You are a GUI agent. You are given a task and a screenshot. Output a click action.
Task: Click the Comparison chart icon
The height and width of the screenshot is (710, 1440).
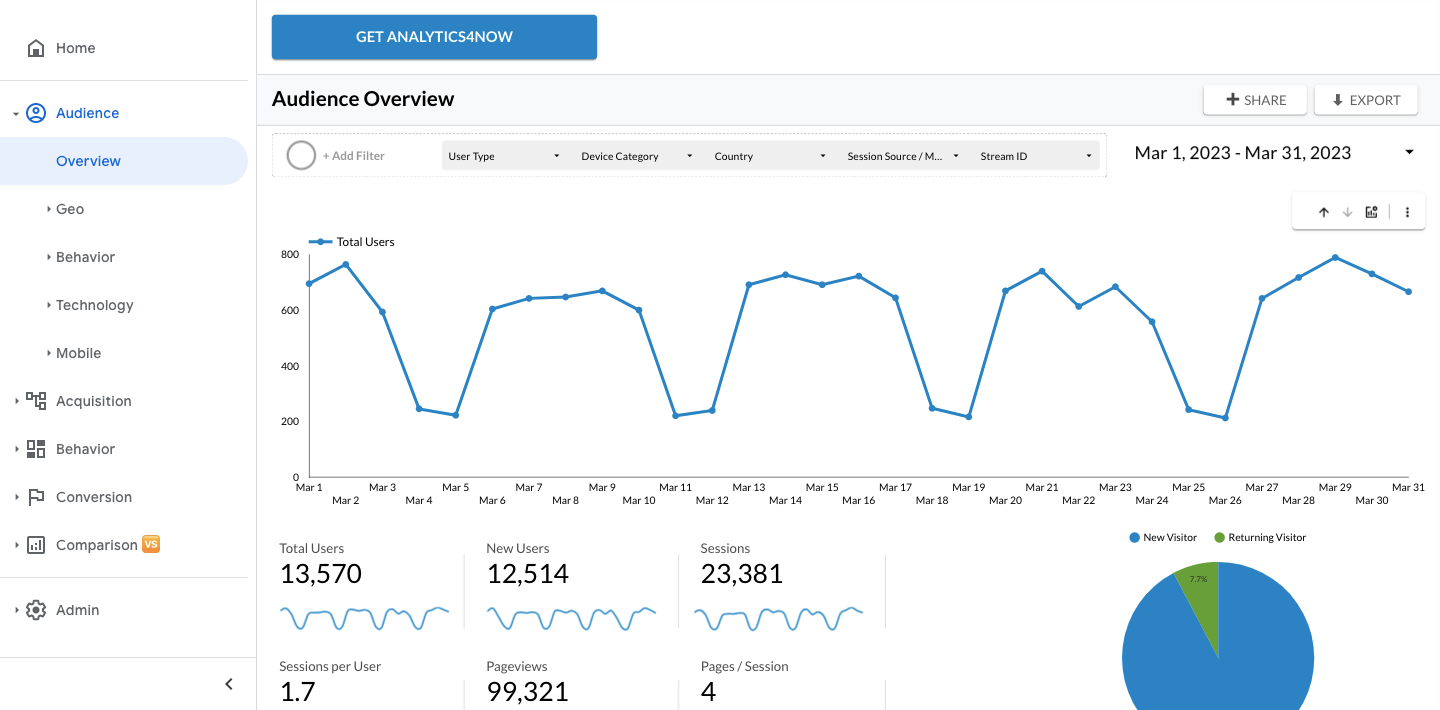pyautogui.click(x=36, y=544)
